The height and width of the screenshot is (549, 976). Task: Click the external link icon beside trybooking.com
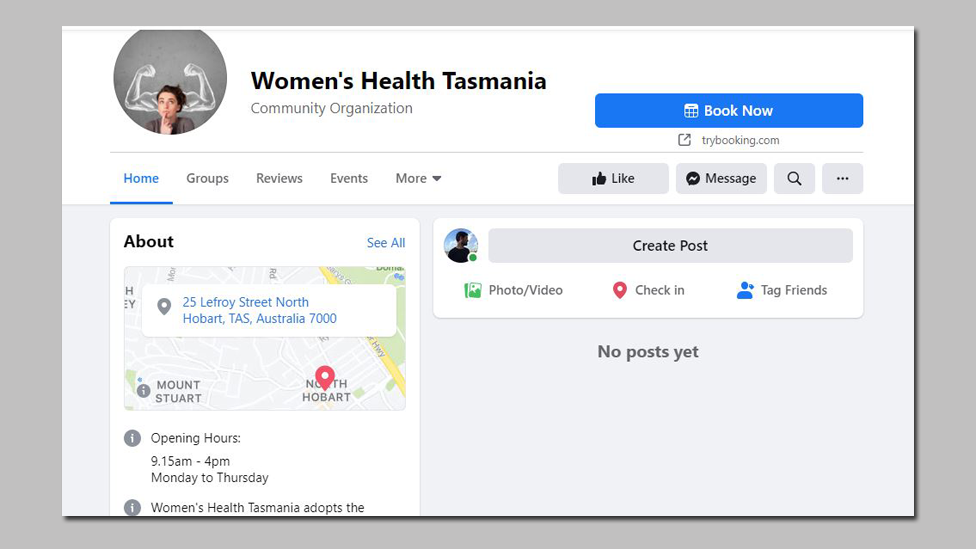(x=684, y=140)
